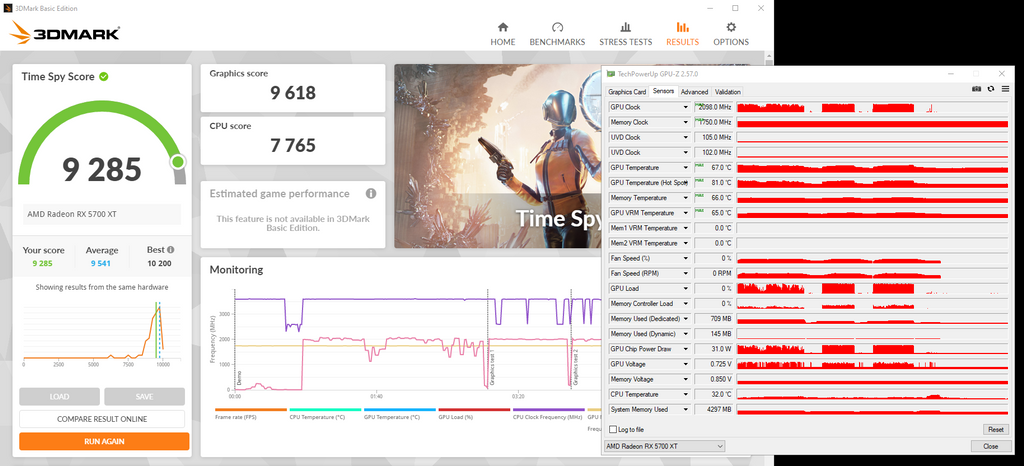Screen dimensions: 1024x466
Task: Open the GPU Clock sensor dropdown
Action: tap(686, 107)
